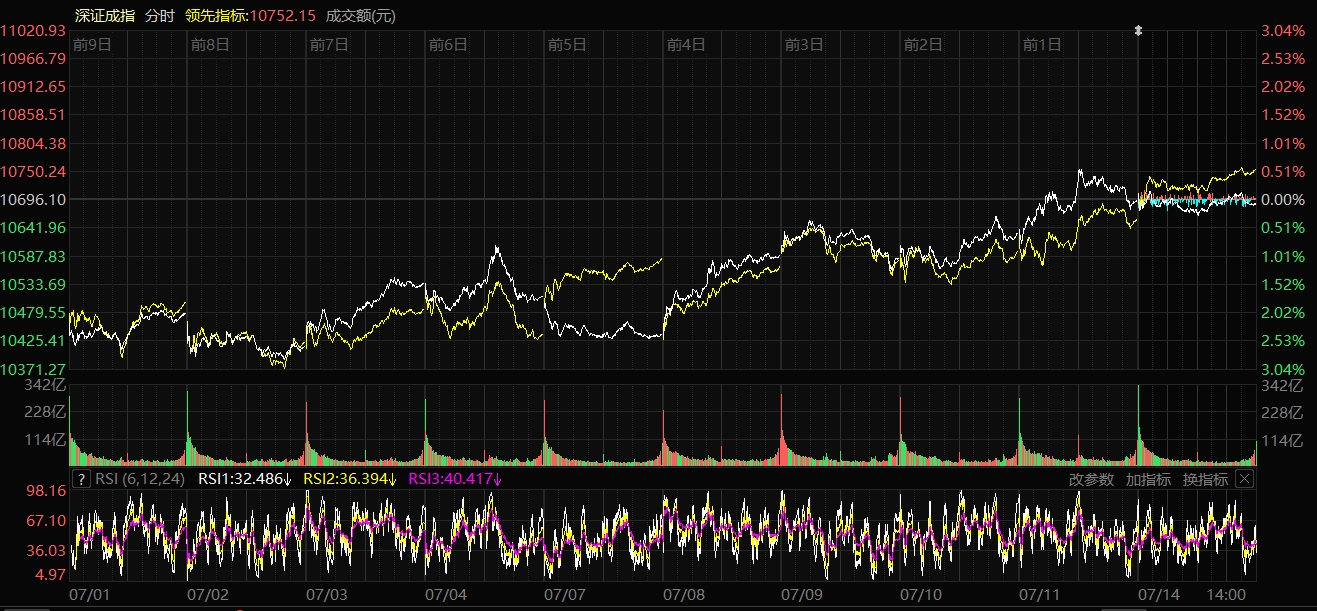Screen dimensions: 1317x611
Task: Click 换指标 to switch indicator
Action: pyautogui.click(x=1205, y=479)
